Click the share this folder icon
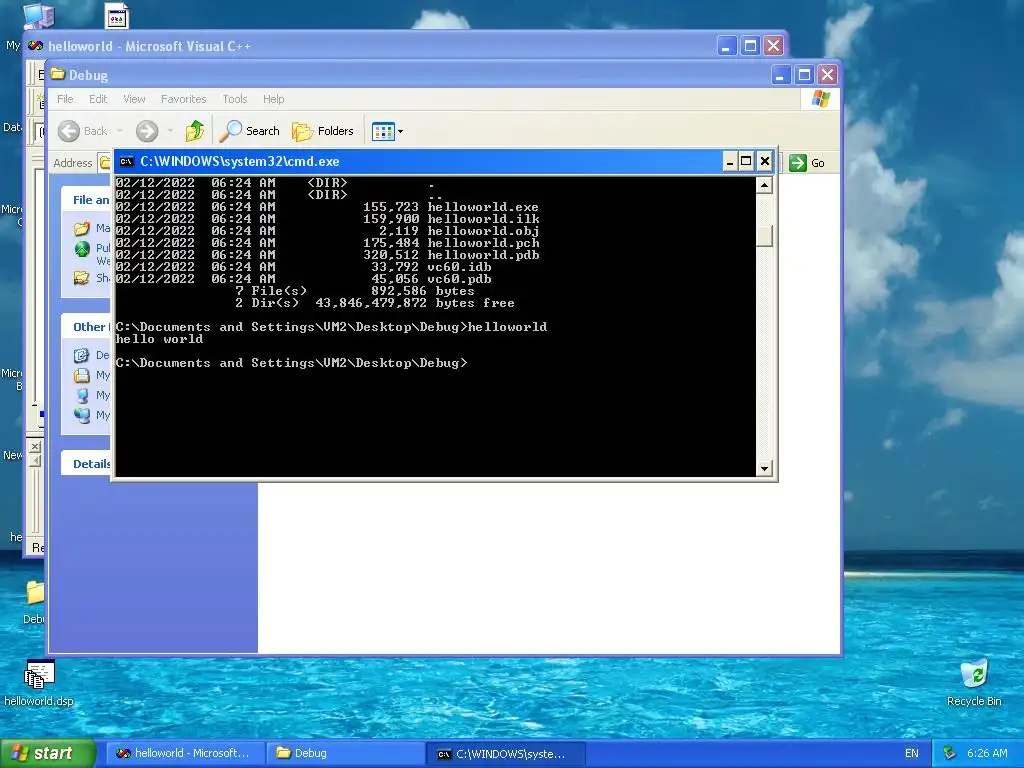Viewport: 1024px width, 768px height. (82, 278)
